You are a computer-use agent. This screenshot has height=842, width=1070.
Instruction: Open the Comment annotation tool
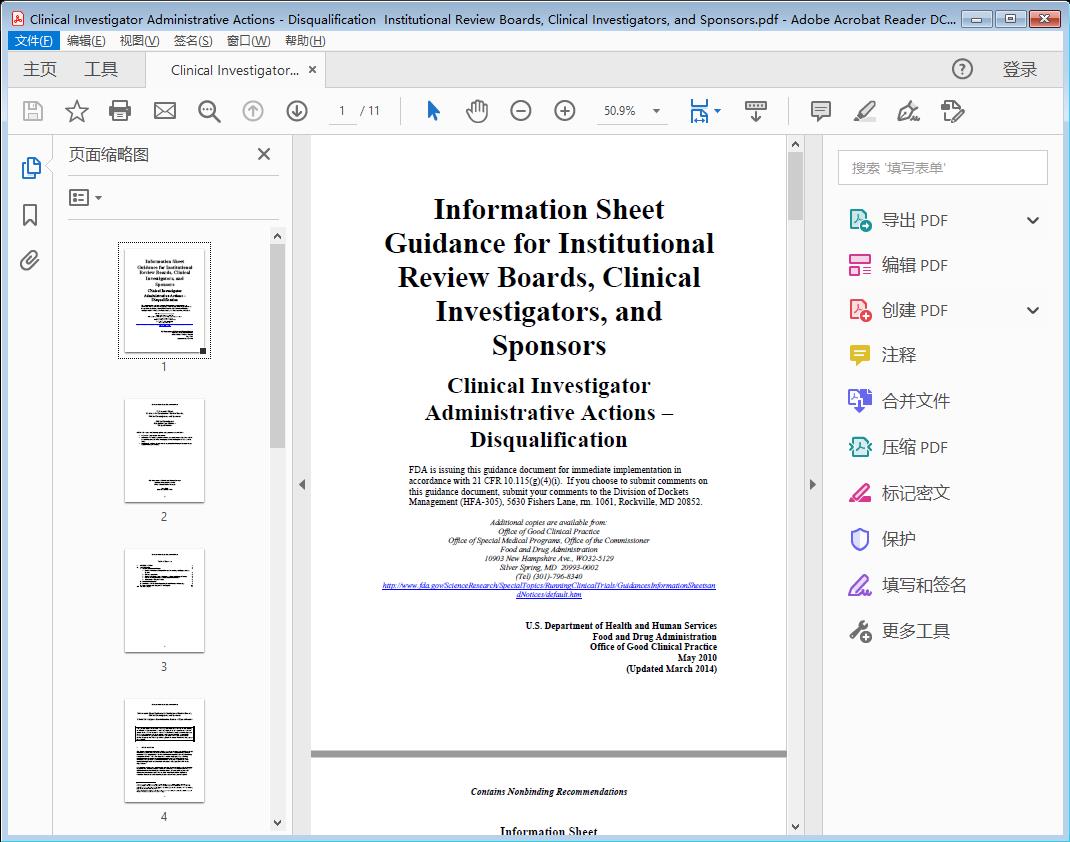820,111
